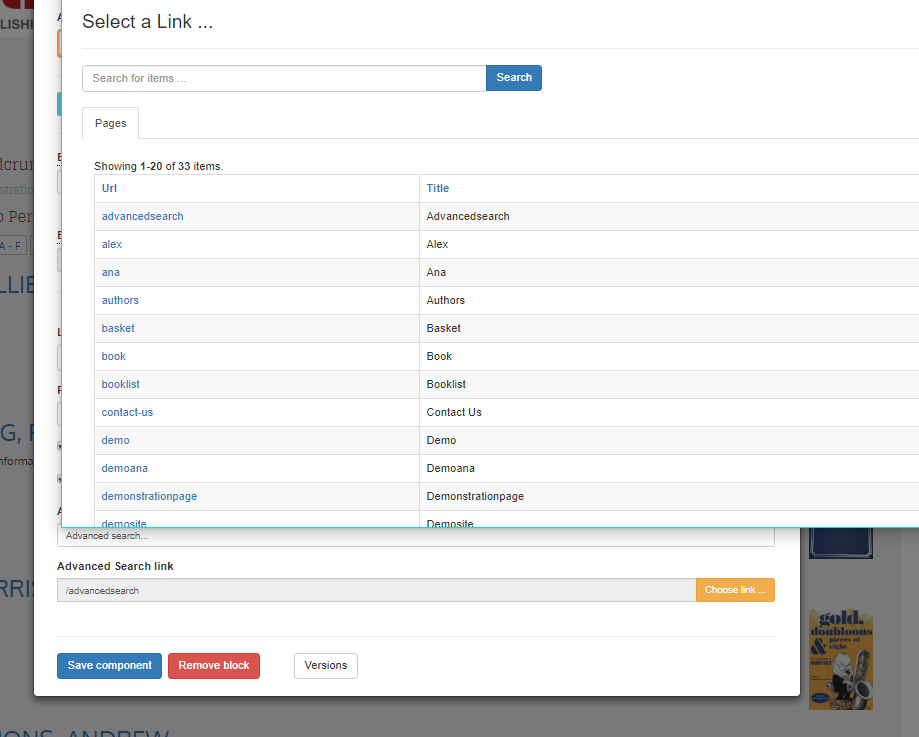Open the Versions button

pyautogui.click(x=325, y=666)
